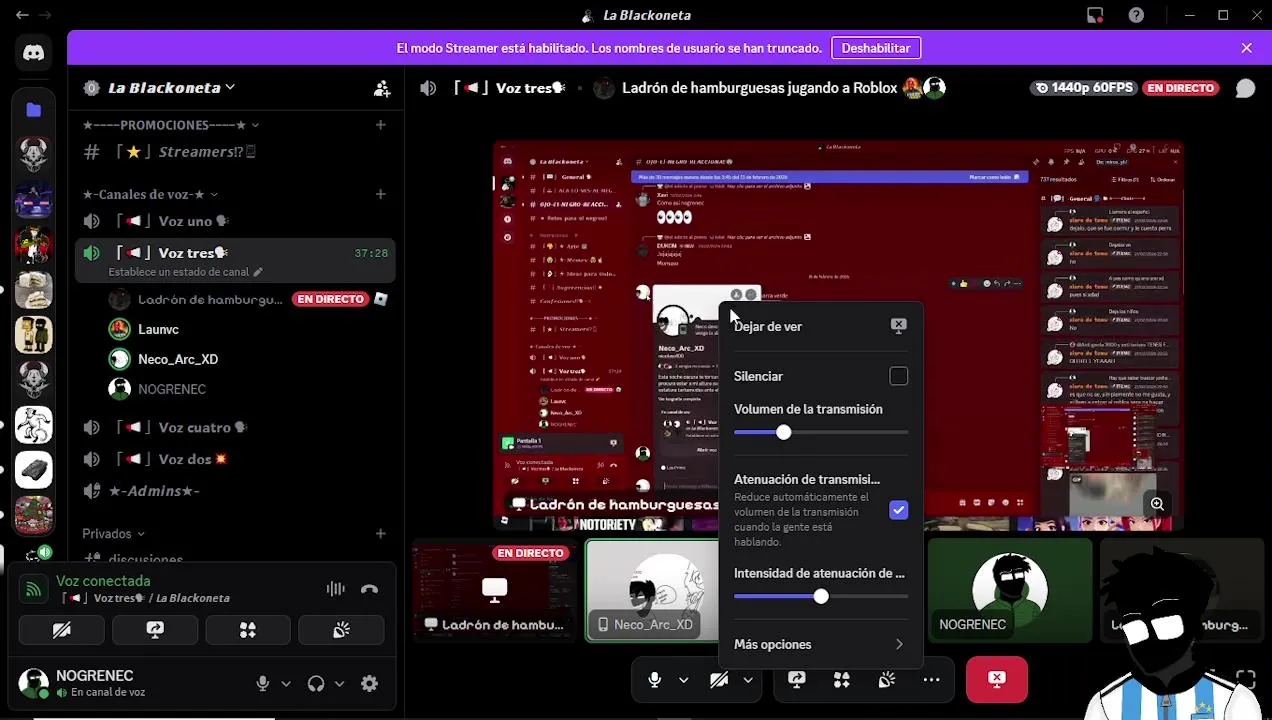Click the 1440p 60FPS quality badge

pos(1084,88)
